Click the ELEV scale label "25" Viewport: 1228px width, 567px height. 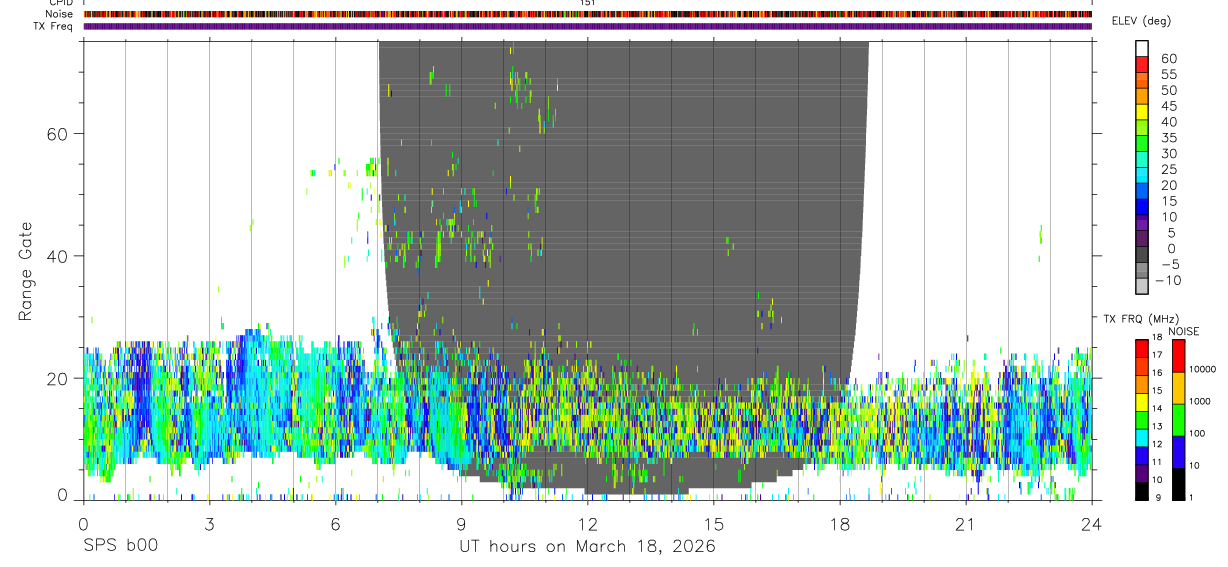pos(1168,170)
